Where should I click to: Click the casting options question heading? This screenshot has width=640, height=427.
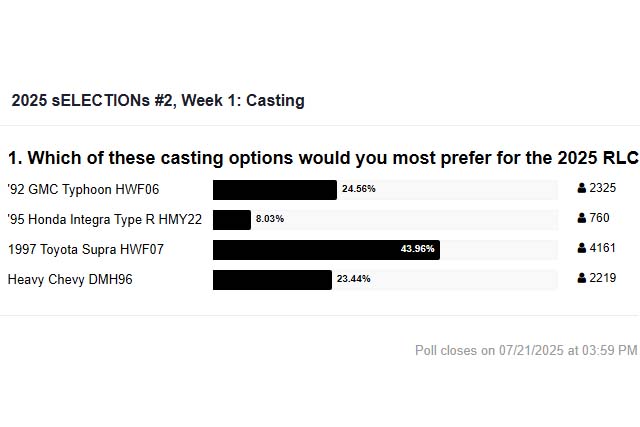pos(323,158)
